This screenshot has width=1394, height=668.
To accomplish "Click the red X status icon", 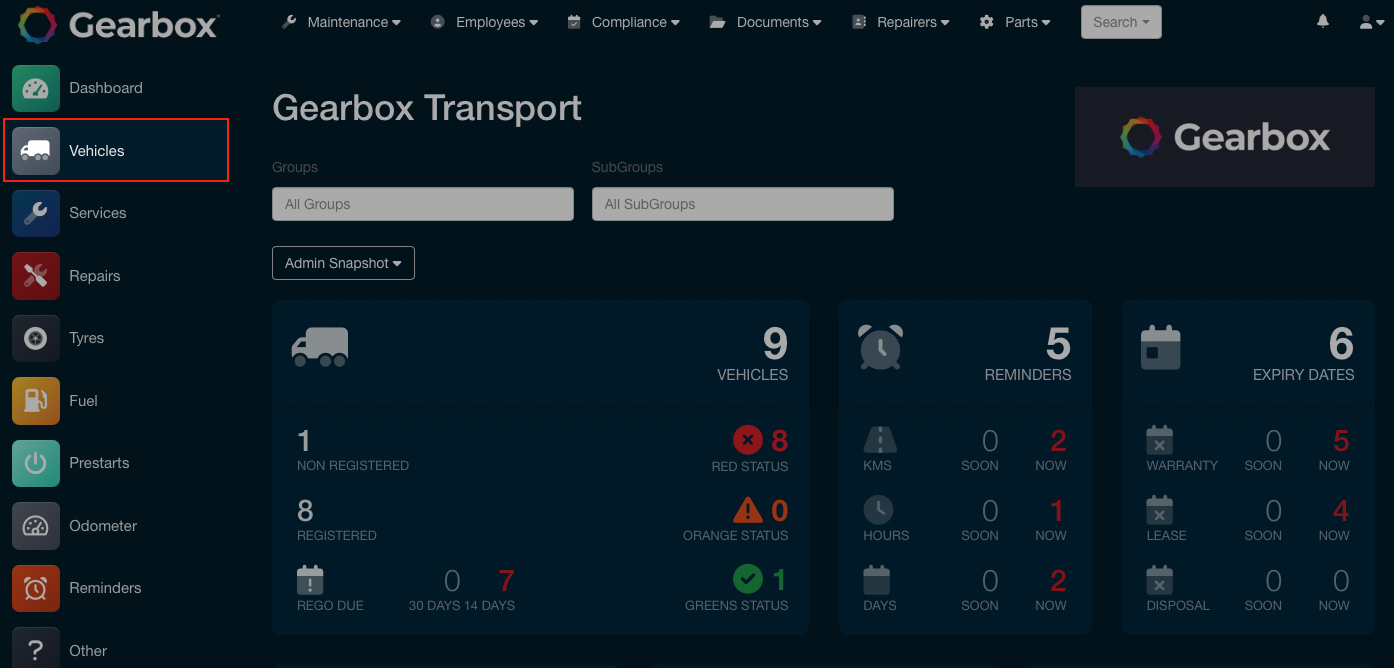I will (x=748, y=440).
